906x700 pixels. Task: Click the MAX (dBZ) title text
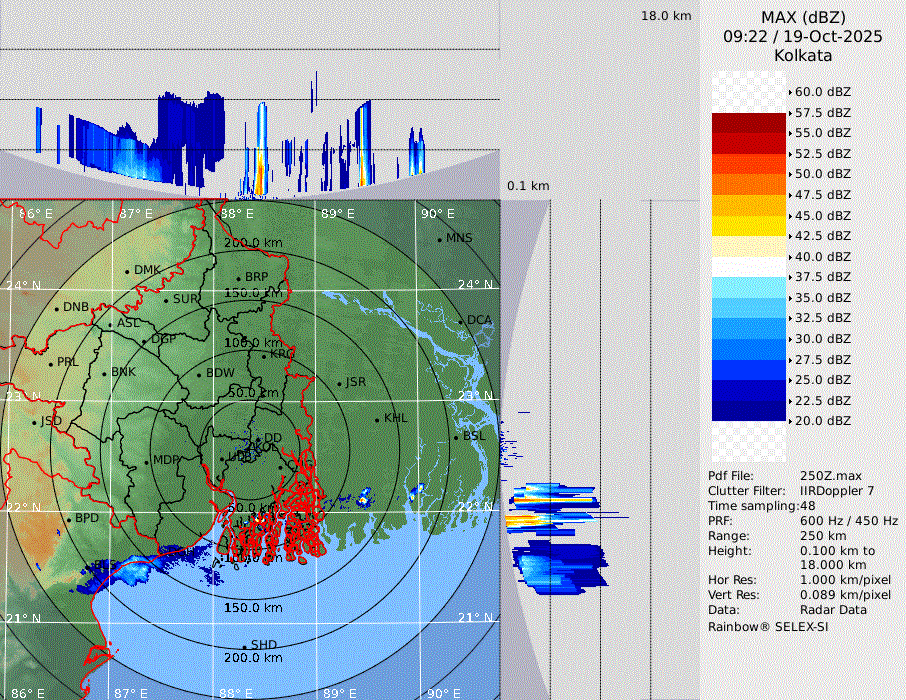[x=803, y=17]
